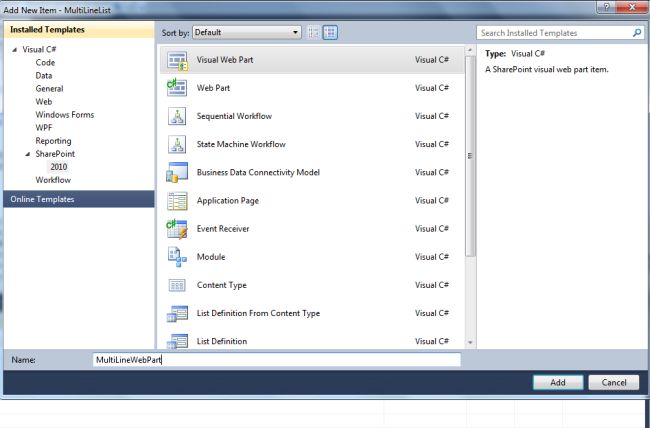Select the Module template icon
Image resolution: width=650 pixels, height=428 pixels.
177,257
